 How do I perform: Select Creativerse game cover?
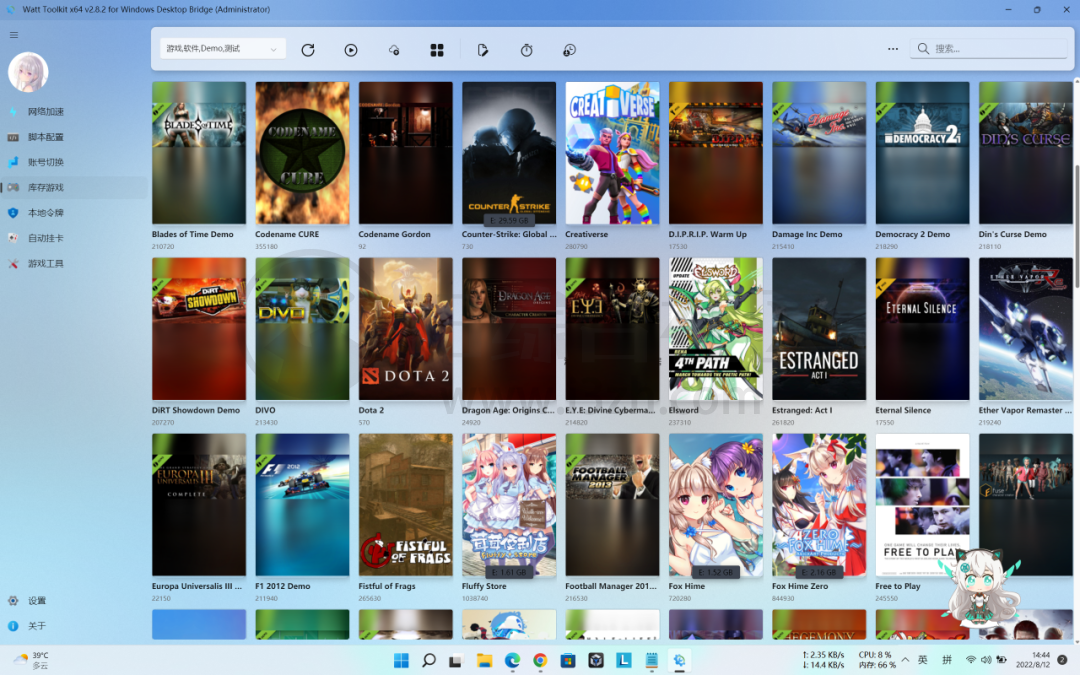(x=612, y=153)
